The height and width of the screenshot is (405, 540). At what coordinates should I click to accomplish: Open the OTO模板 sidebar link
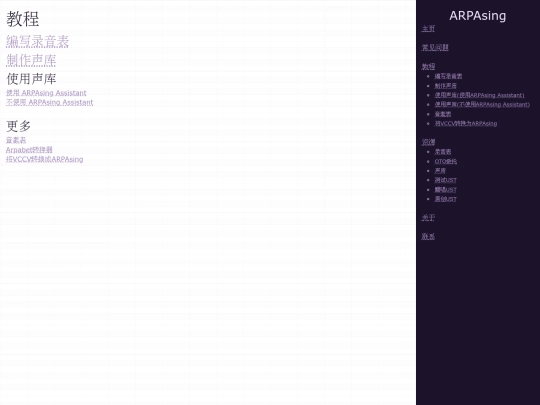click(x=446, y=161)
